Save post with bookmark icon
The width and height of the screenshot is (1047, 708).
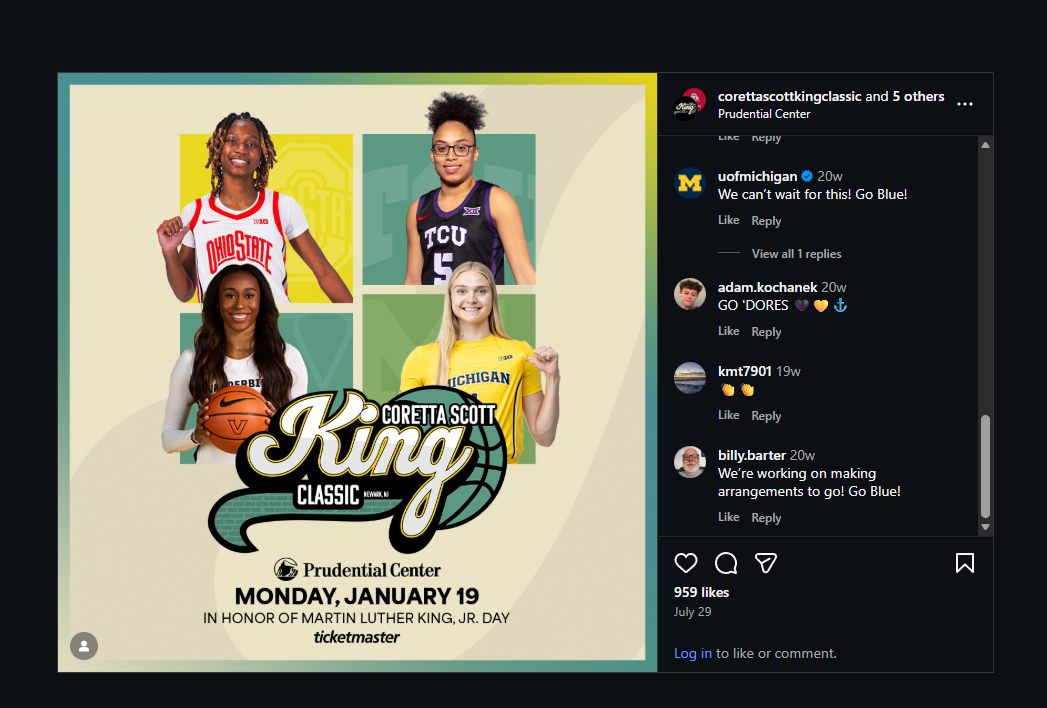[x=965, y=563]
